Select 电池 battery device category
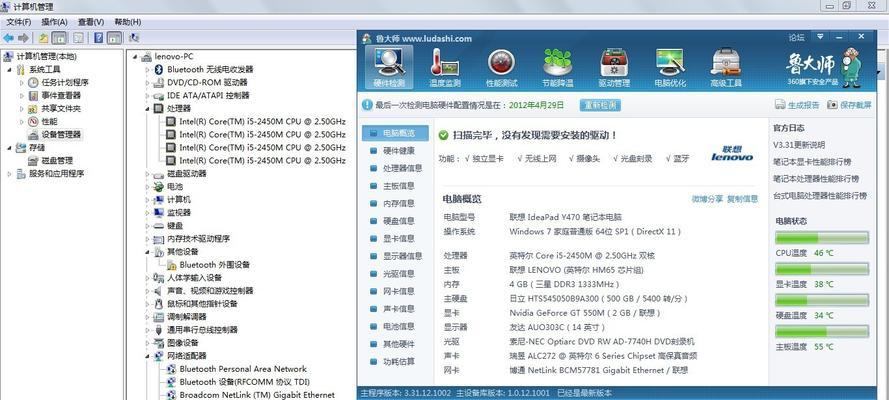 point(175,186)
